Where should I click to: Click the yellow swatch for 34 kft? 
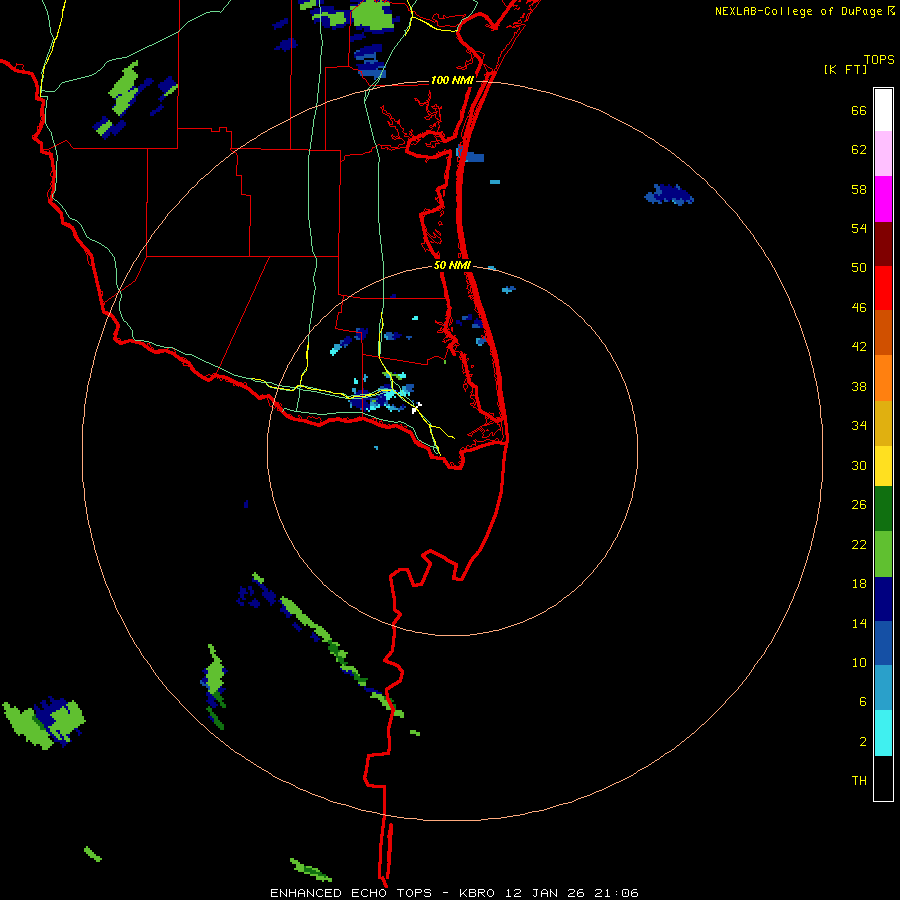pos(883,465)
